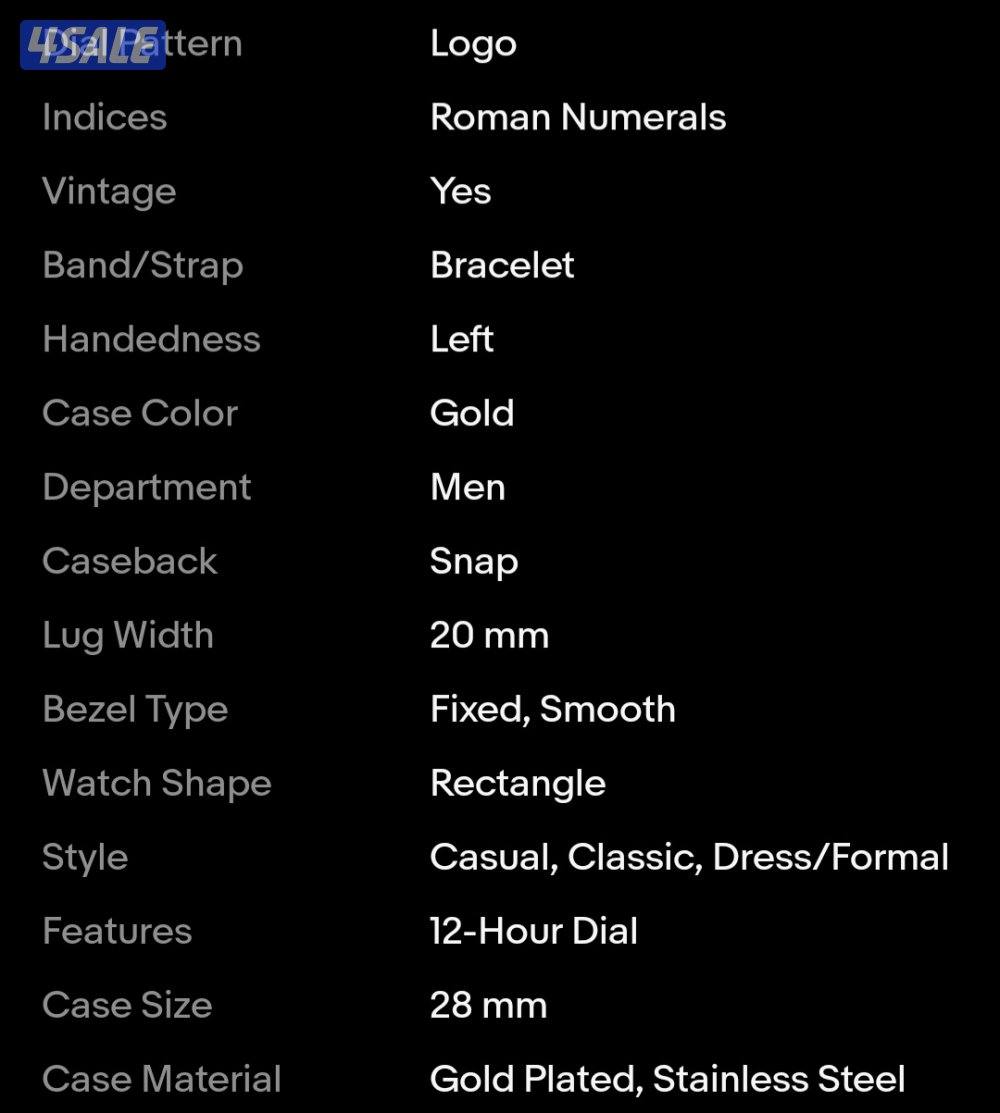Click the "20 mm" lug width value

489,635
